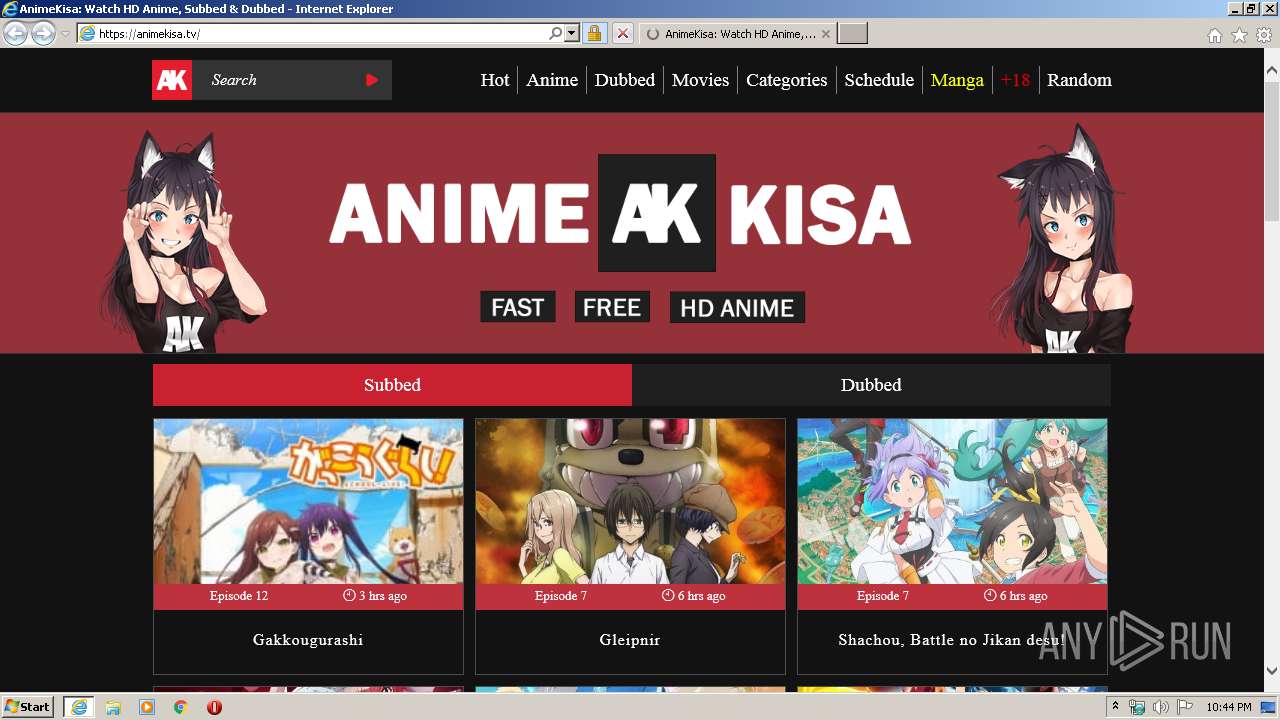Open the yellow Manga link
Image resolution: width=1280 pixels, height=720 pixels.
957,80
